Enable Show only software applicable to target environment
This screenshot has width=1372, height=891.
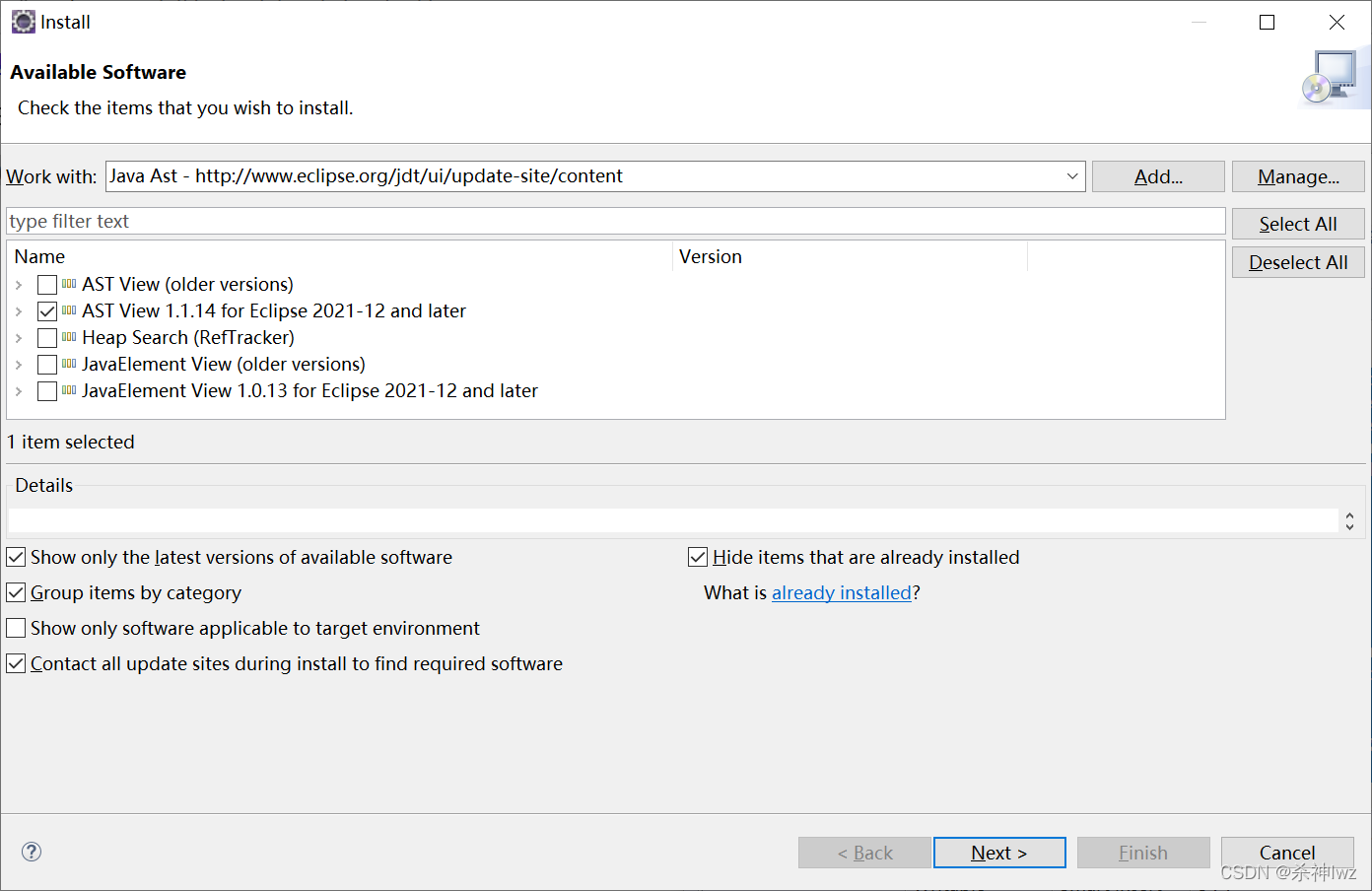point(15,628)
